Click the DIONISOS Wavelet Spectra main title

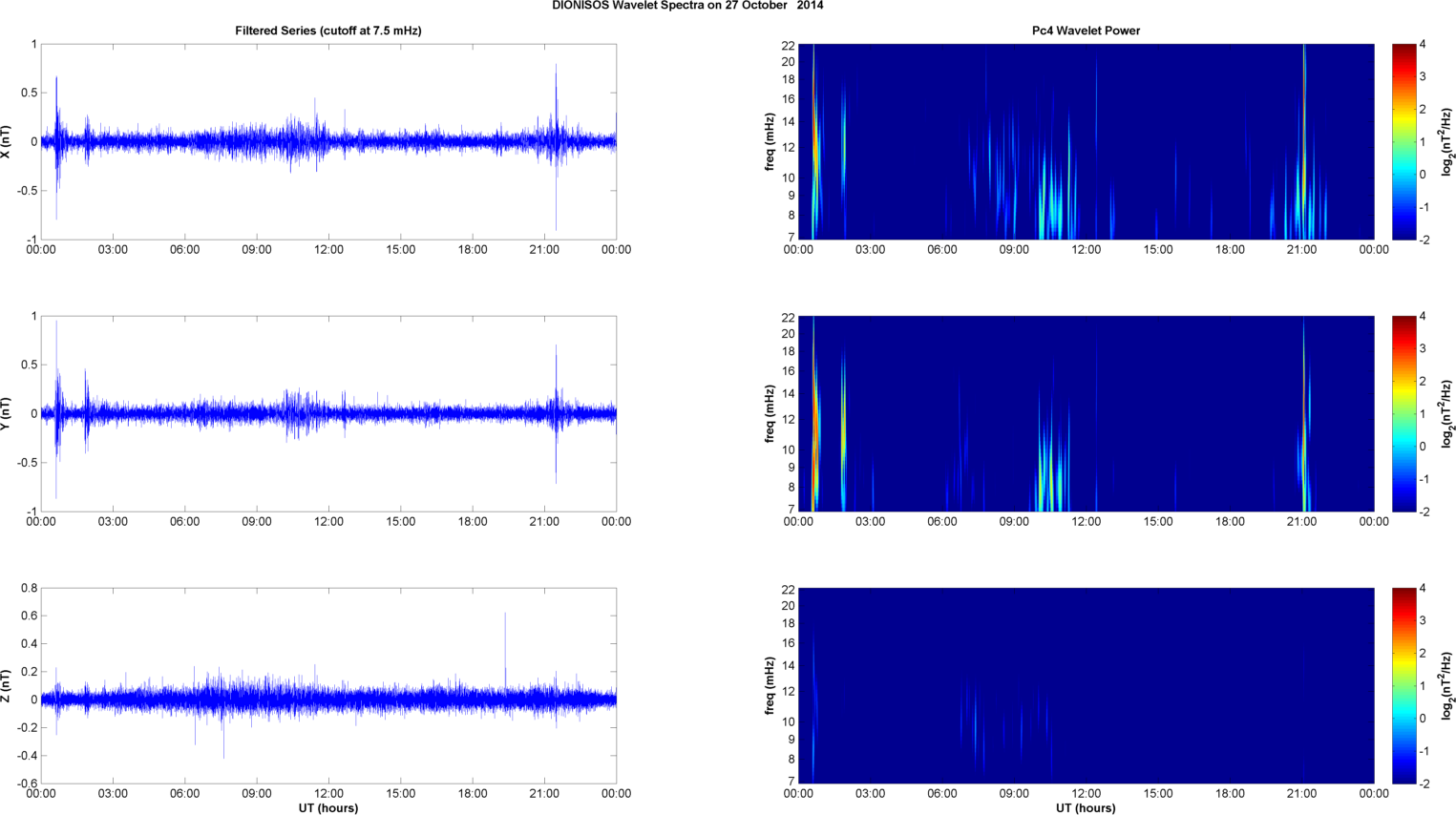[x=687, y=6]
